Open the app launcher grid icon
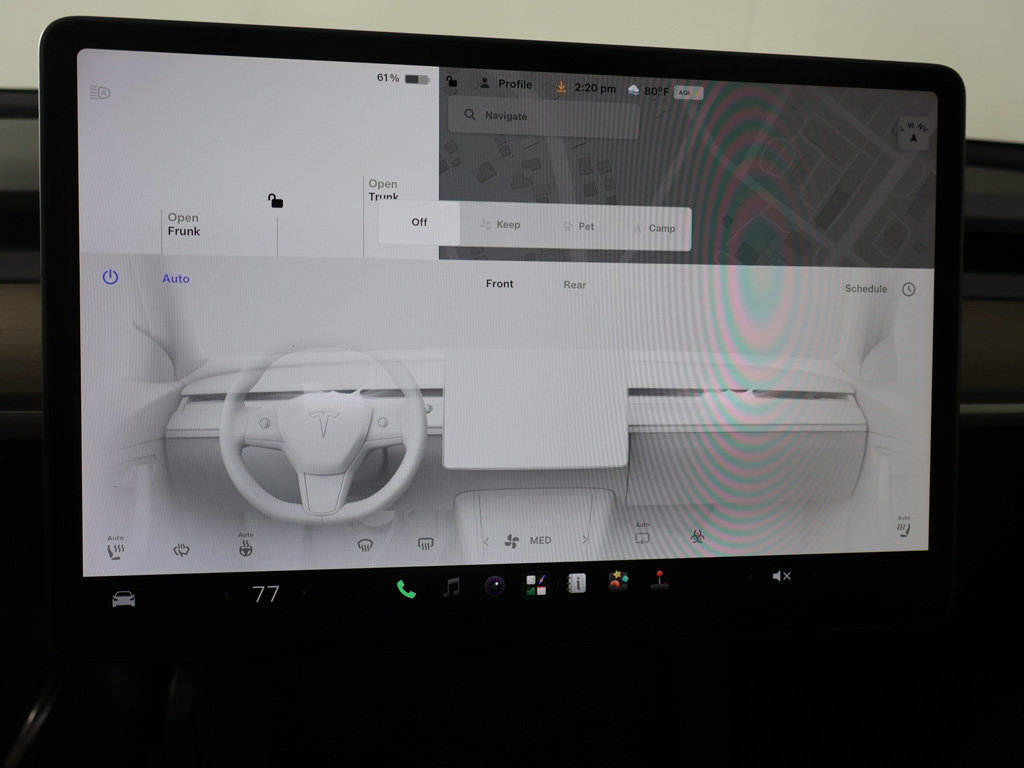 [536, 584]
